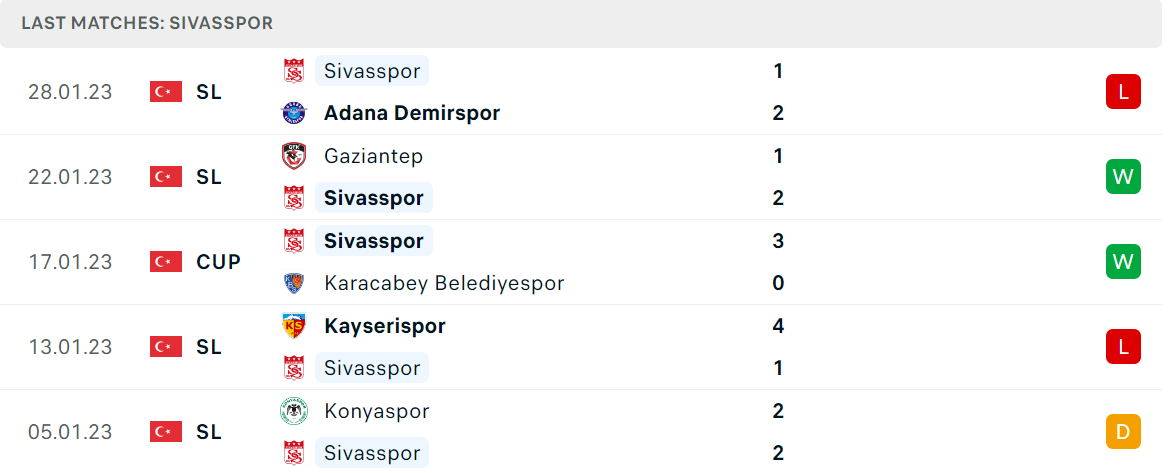This screenshot has width=1174, height=473.
Task: Click the Gaziantep club crest icon
Action: pyautogui.click(x=294, y=156)
